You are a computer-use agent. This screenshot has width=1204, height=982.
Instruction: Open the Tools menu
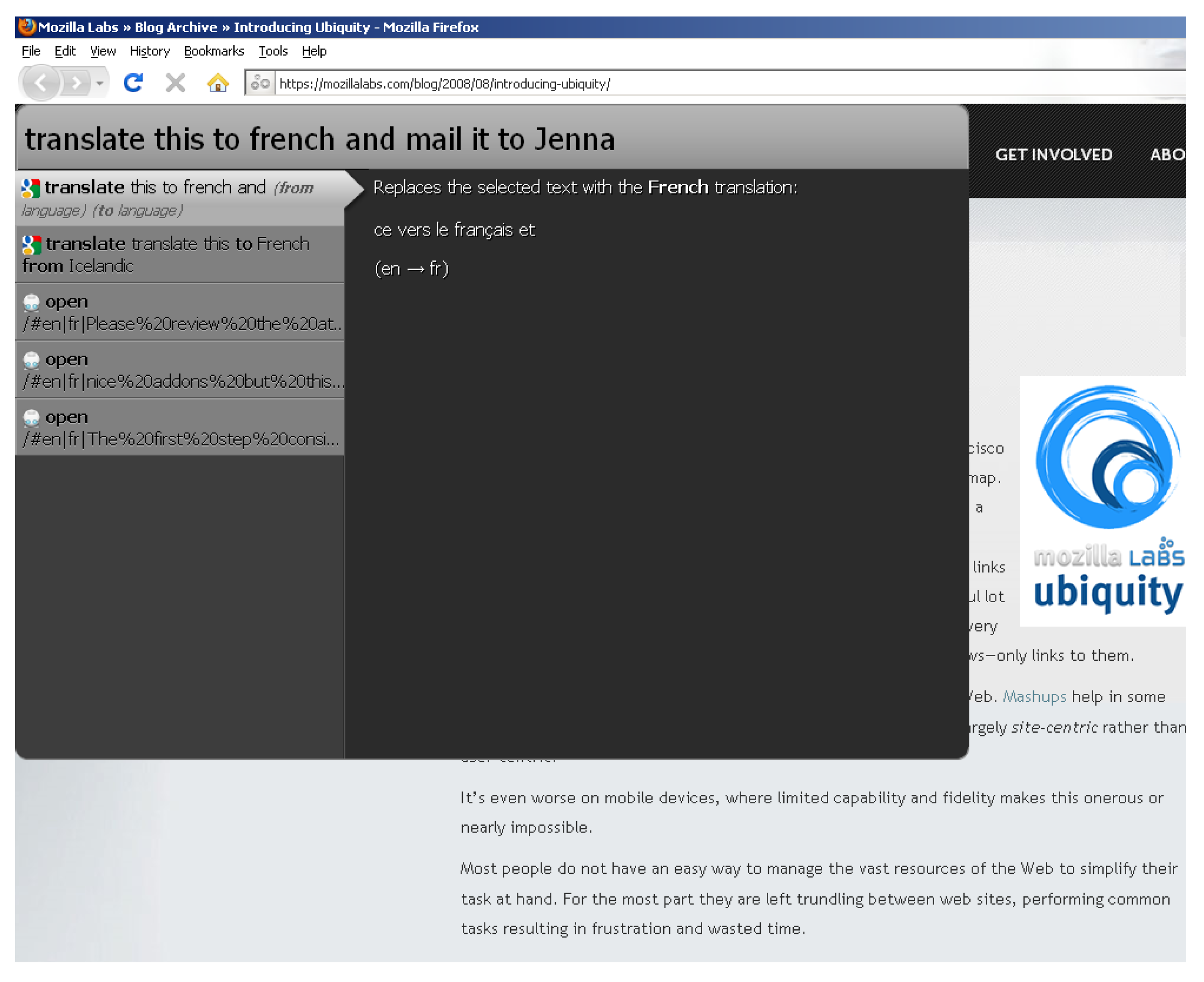(x=274, y=51)
